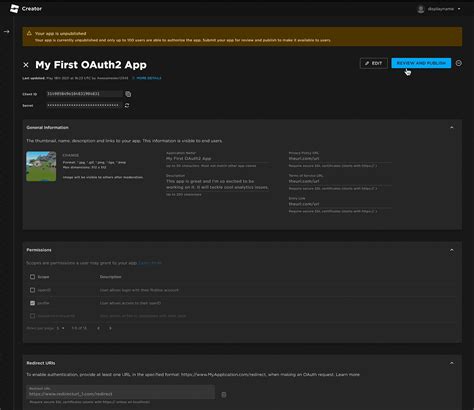Image resolution: width=474 pixels, height=410 pixels.
Task: Click the My First OAuth2 App title
Action: coord(91,65)
